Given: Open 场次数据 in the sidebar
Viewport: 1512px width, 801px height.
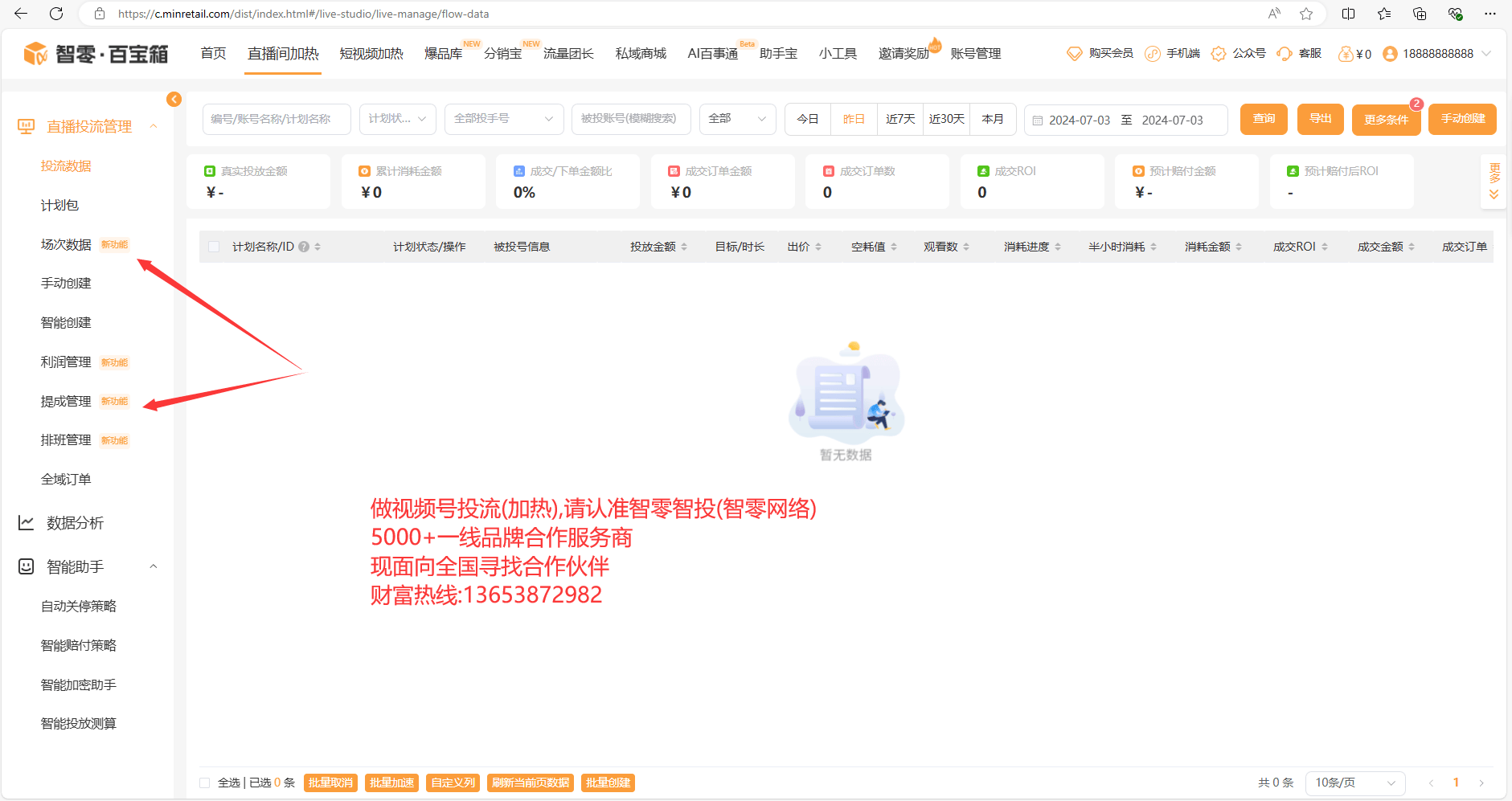Looking at the screenshot, I should (66, 244).
